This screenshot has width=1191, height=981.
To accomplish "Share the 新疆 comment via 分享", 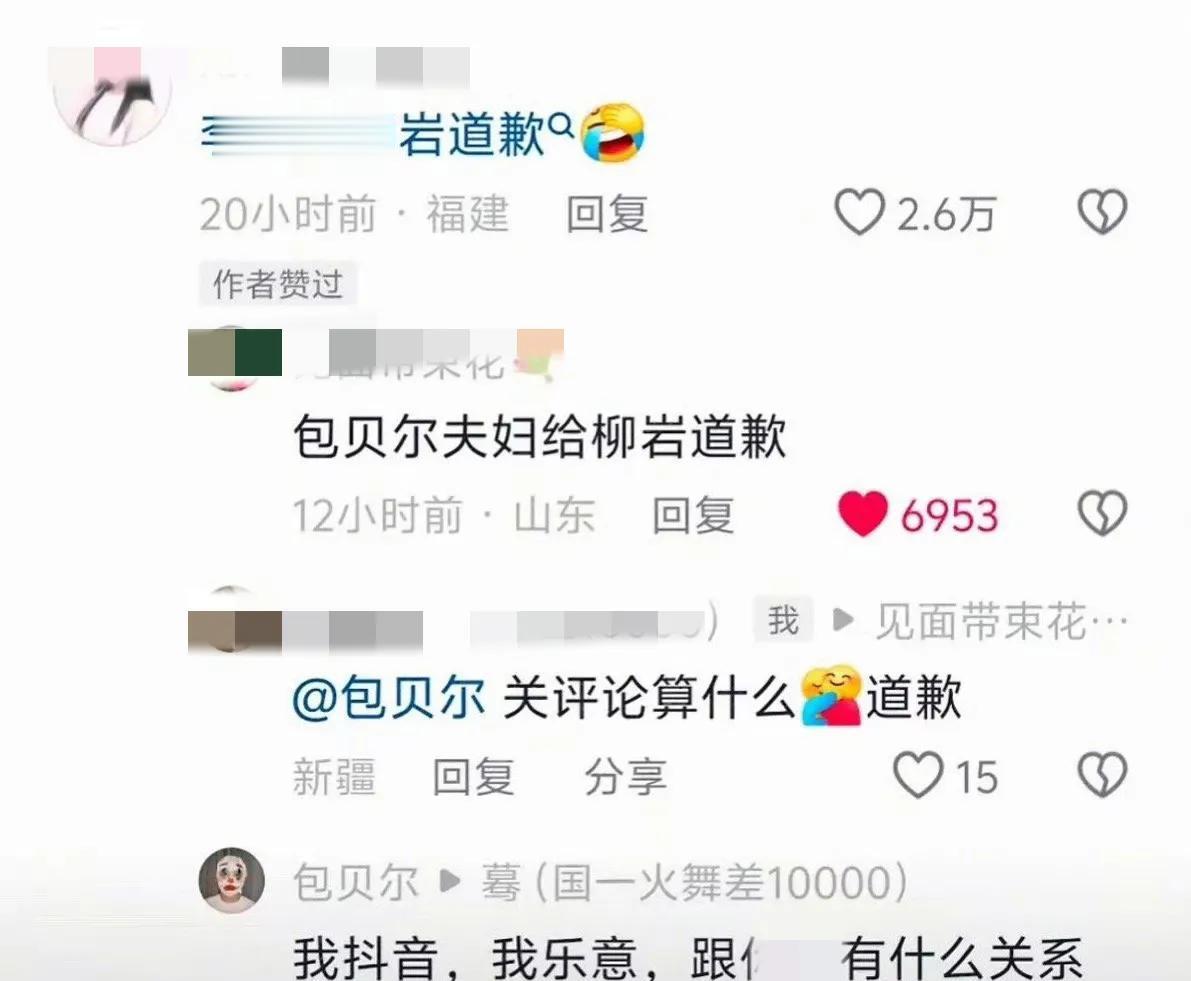I will (625, 777).
